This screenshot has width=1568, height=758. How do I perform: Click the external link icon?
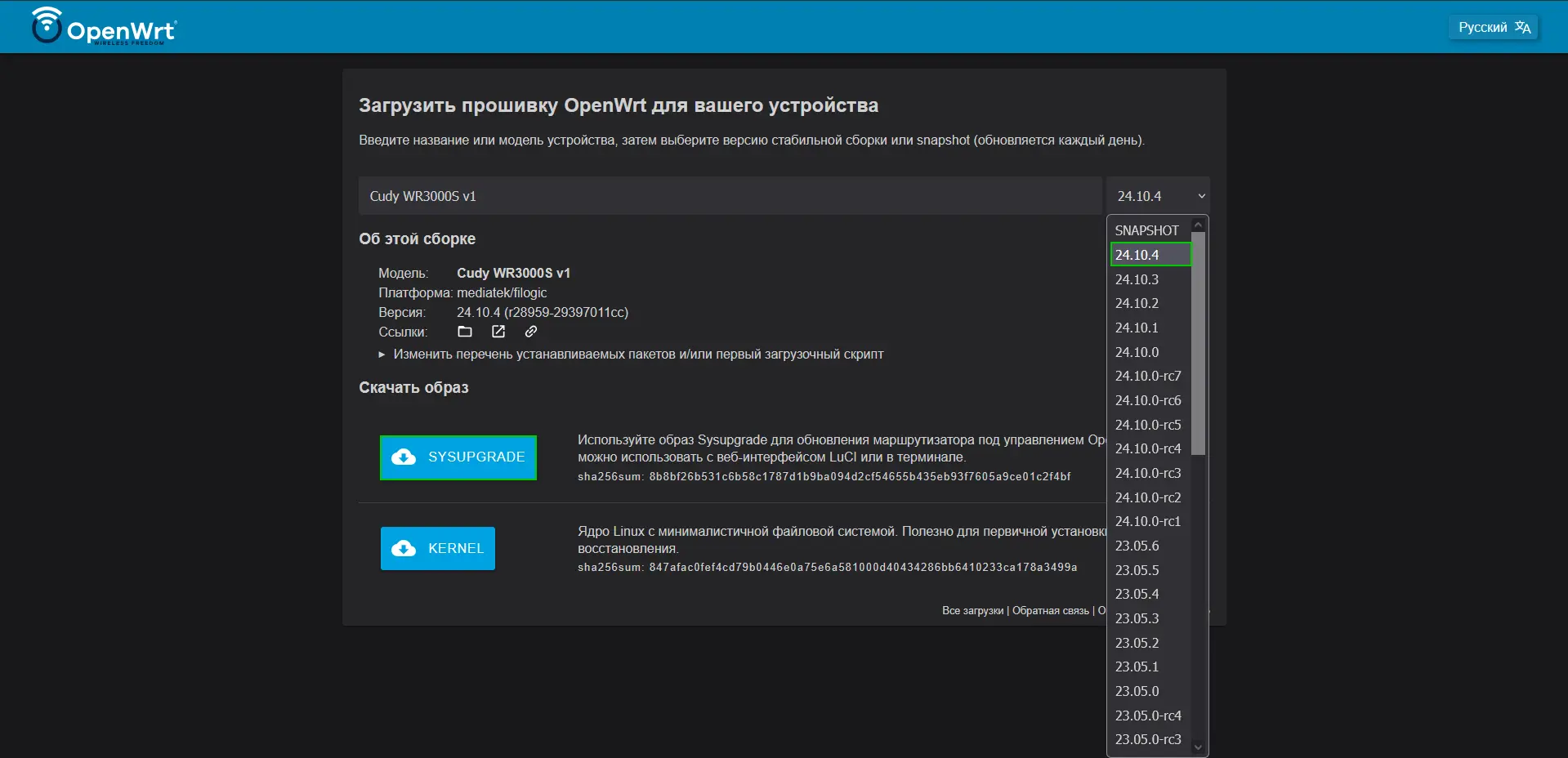(498, 332)
